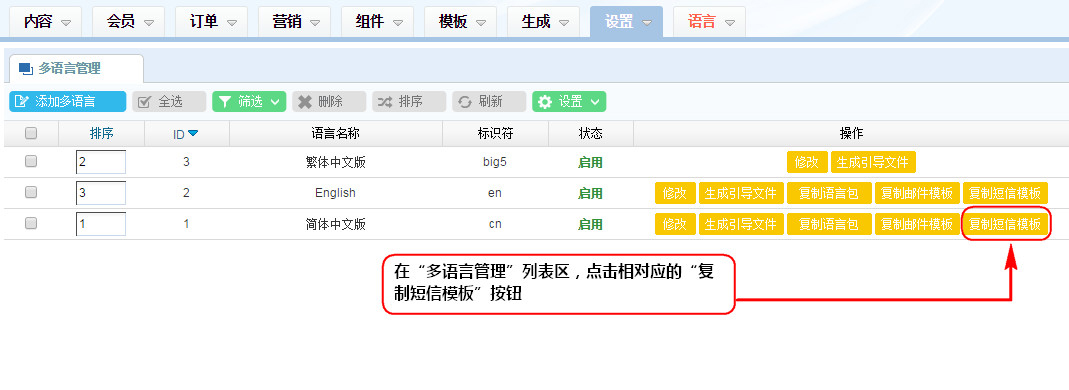Click the X icon on 删除 button
This screenshot has width=1069, height=390.
tap(305, 102)
